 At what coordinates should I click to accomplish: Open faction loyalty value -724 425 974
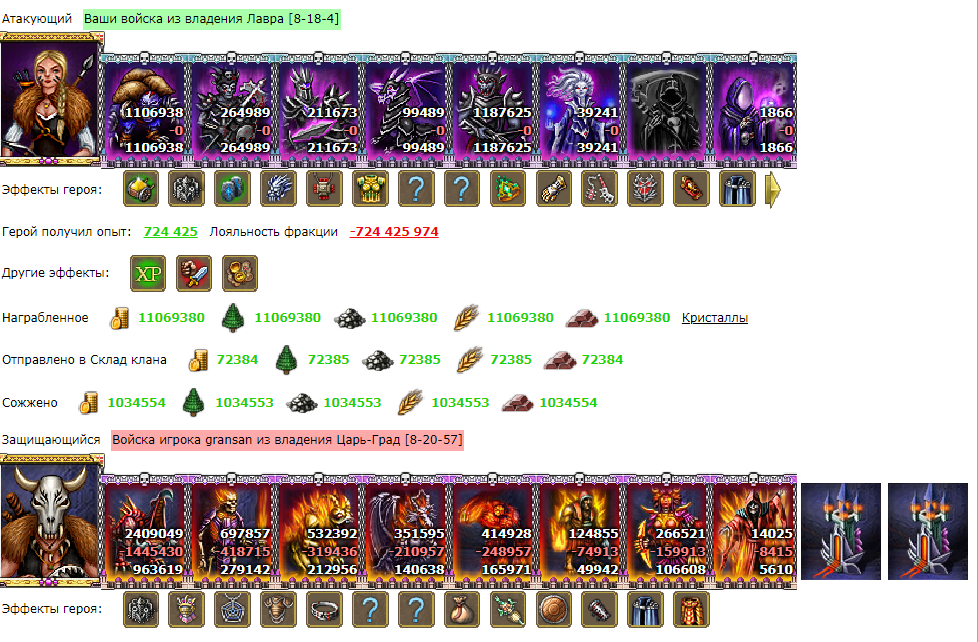click(x=394, y=231)
